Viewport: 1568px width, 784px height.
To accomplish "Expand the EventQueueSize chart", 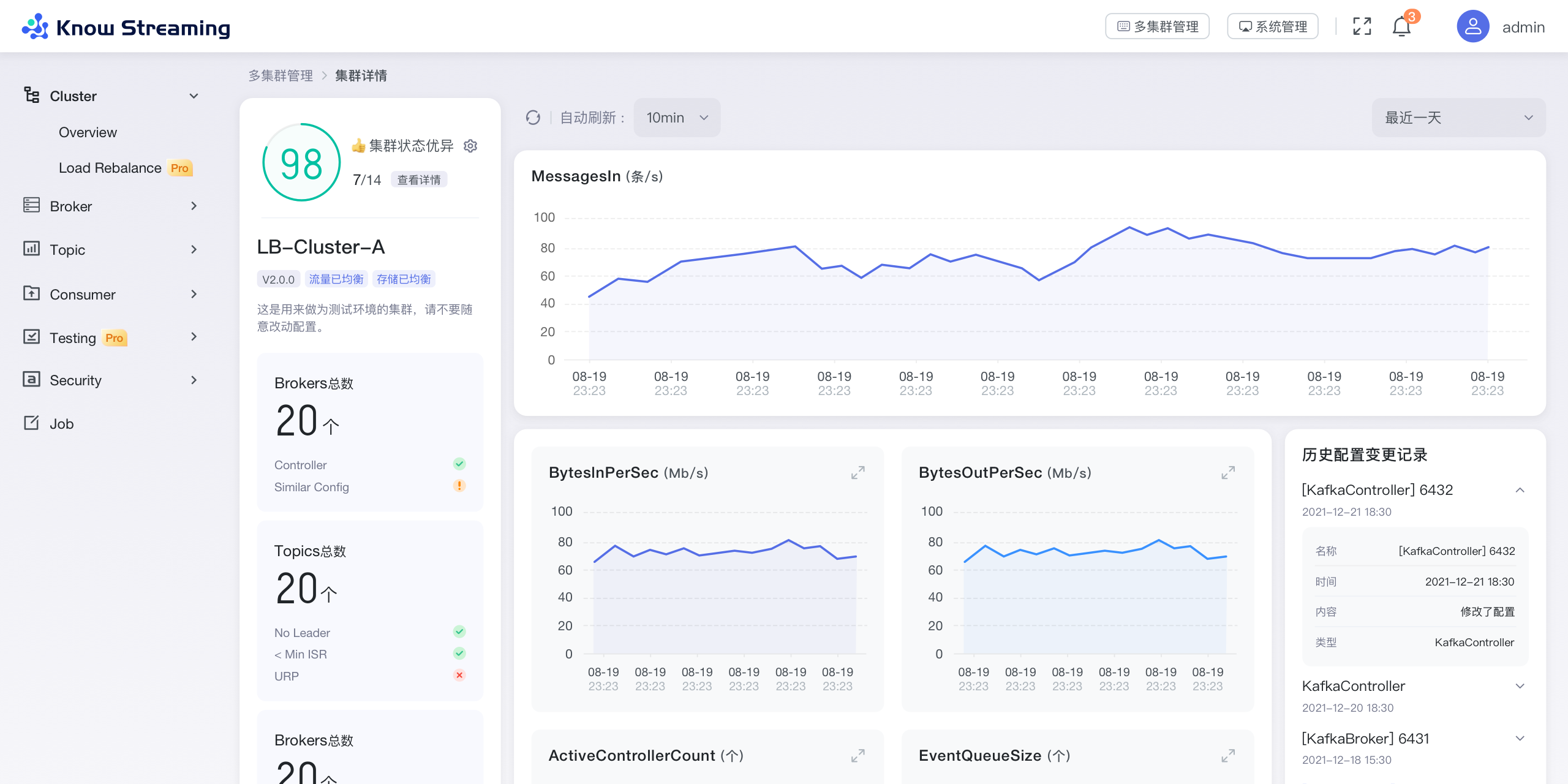I will click(x=1228, y=755).
